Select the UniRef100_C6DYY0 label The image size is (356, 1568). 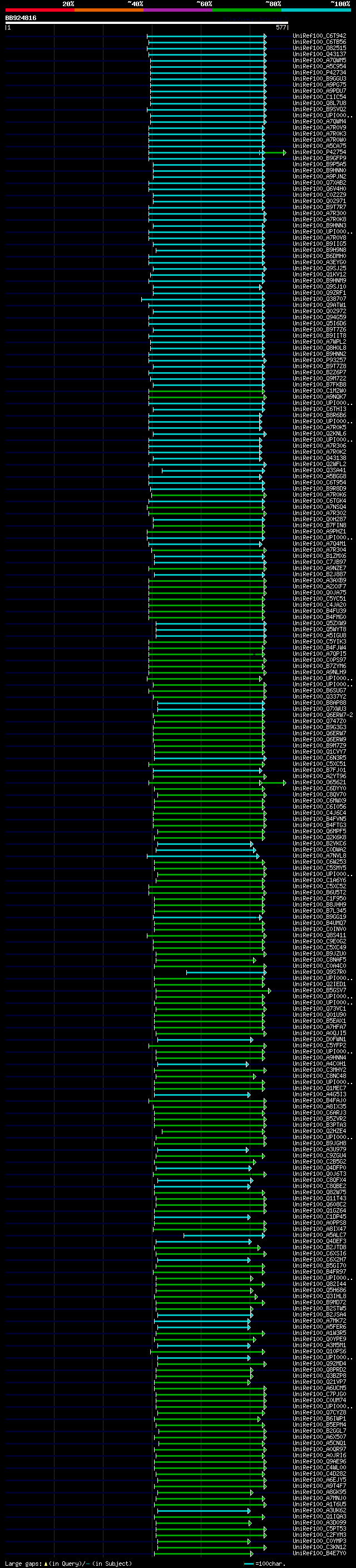[319, 788]
